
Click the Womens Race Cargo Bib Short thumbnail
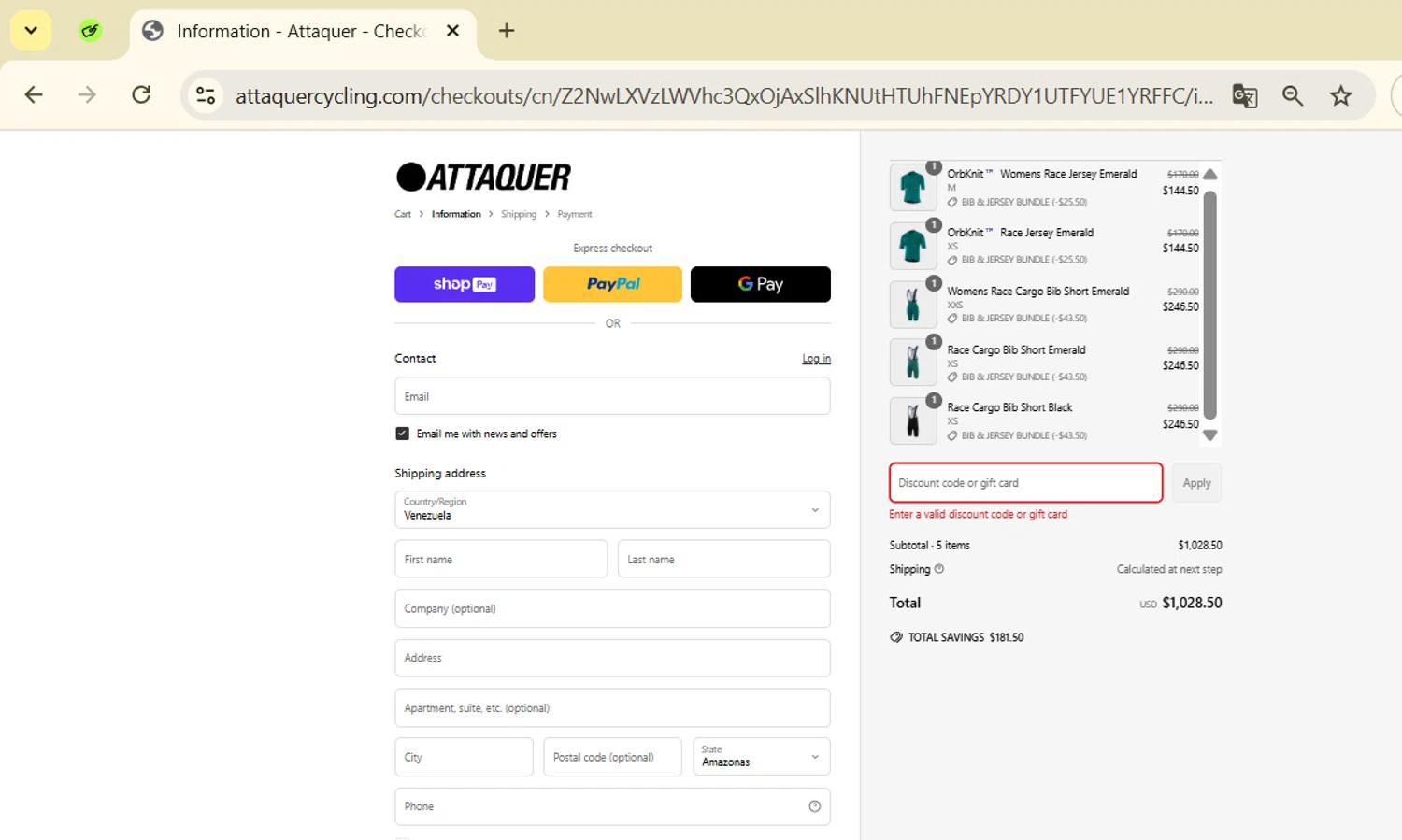[912, 305]
